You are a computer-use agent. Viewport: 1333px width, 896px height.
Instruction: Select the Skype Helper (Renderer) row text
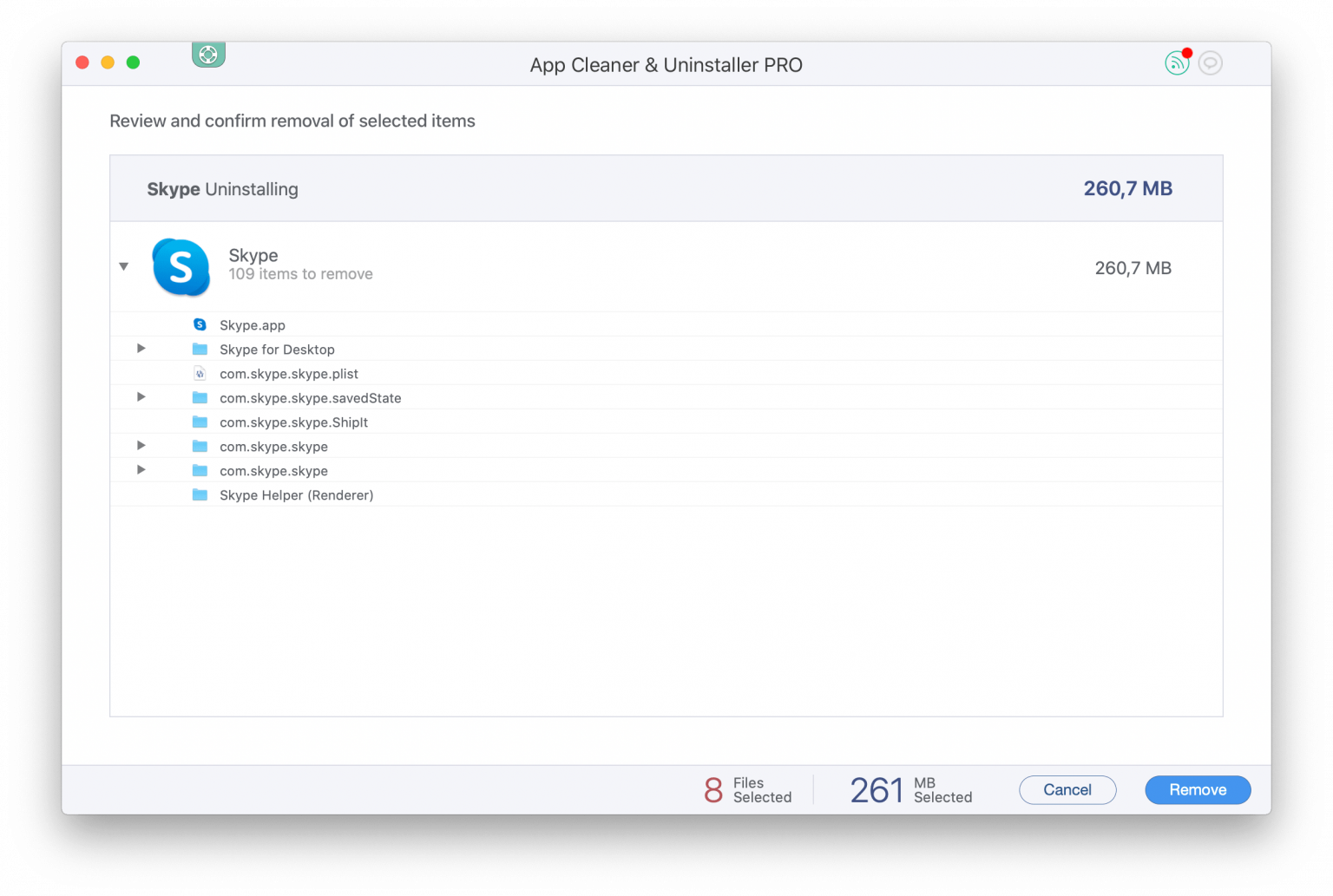tap(297, 495)
